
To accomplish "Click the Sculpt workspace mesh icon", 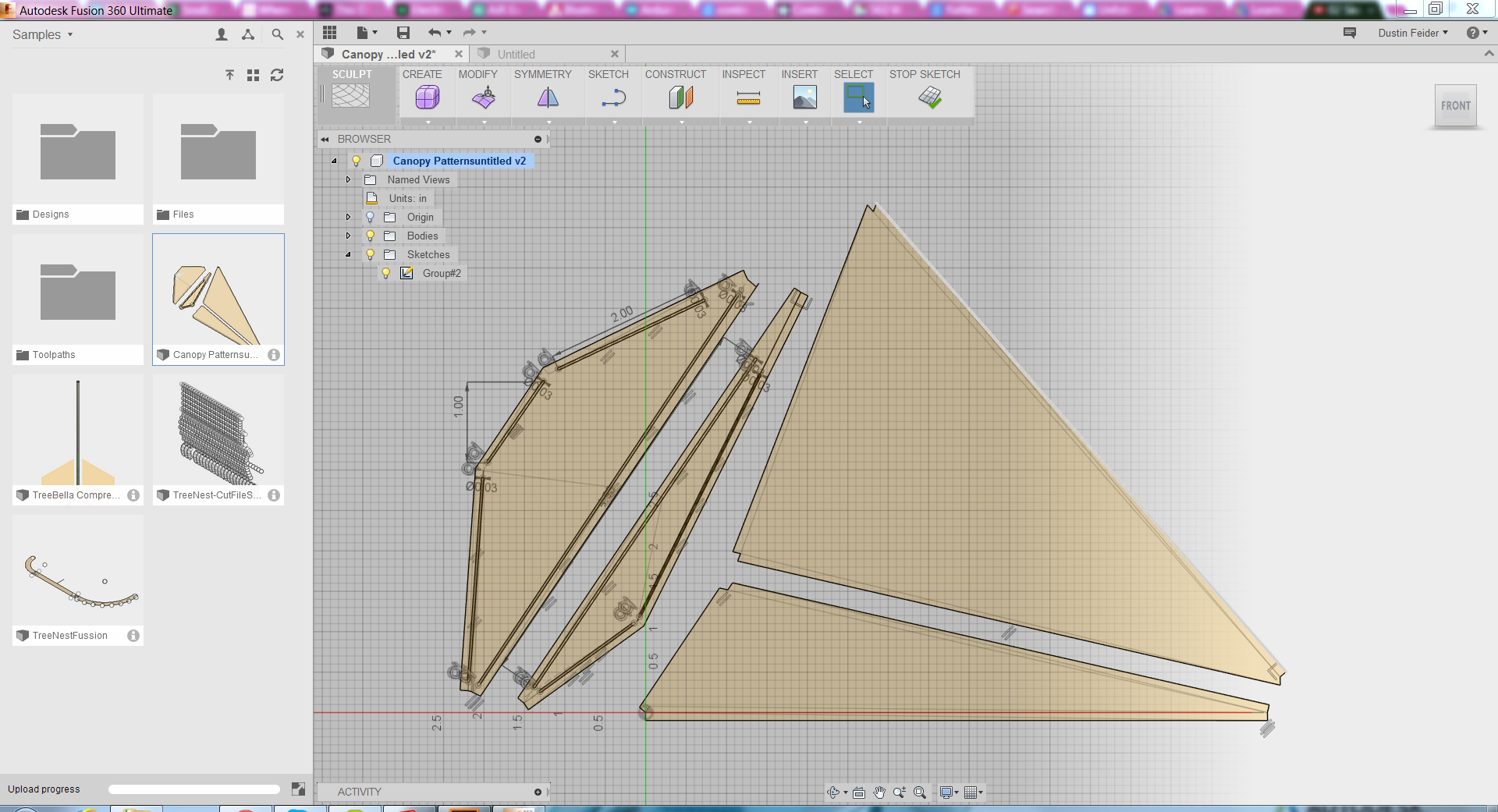I will (350, 96).
